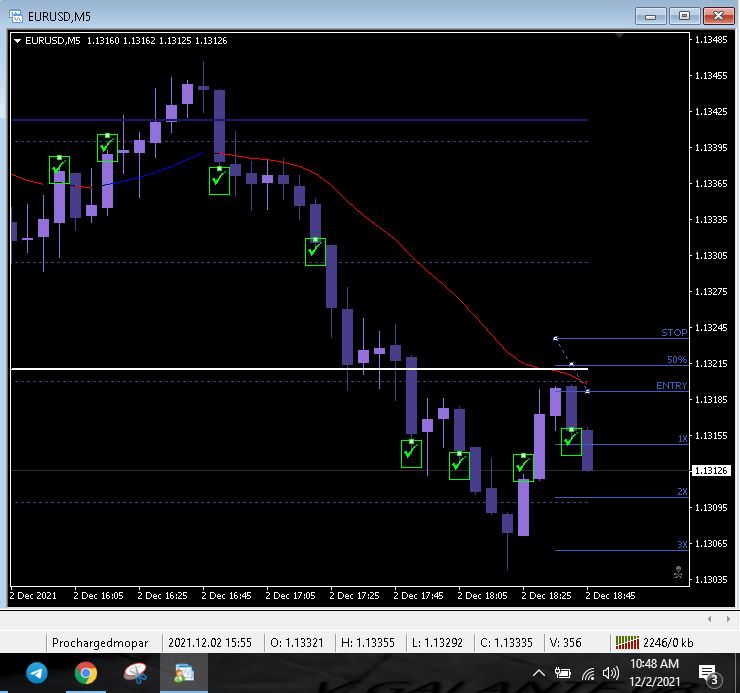Viewport: 740px width, 693px height.
Task: Click the checkmark signal near 2 Dec 16:45
Action: click(219, 180)
